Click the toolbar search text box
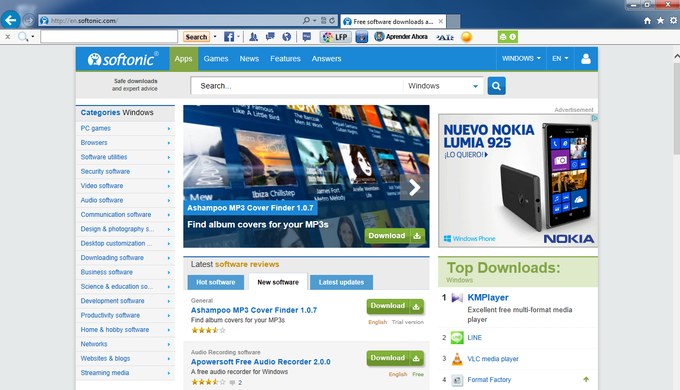 [x=109, y=37]
